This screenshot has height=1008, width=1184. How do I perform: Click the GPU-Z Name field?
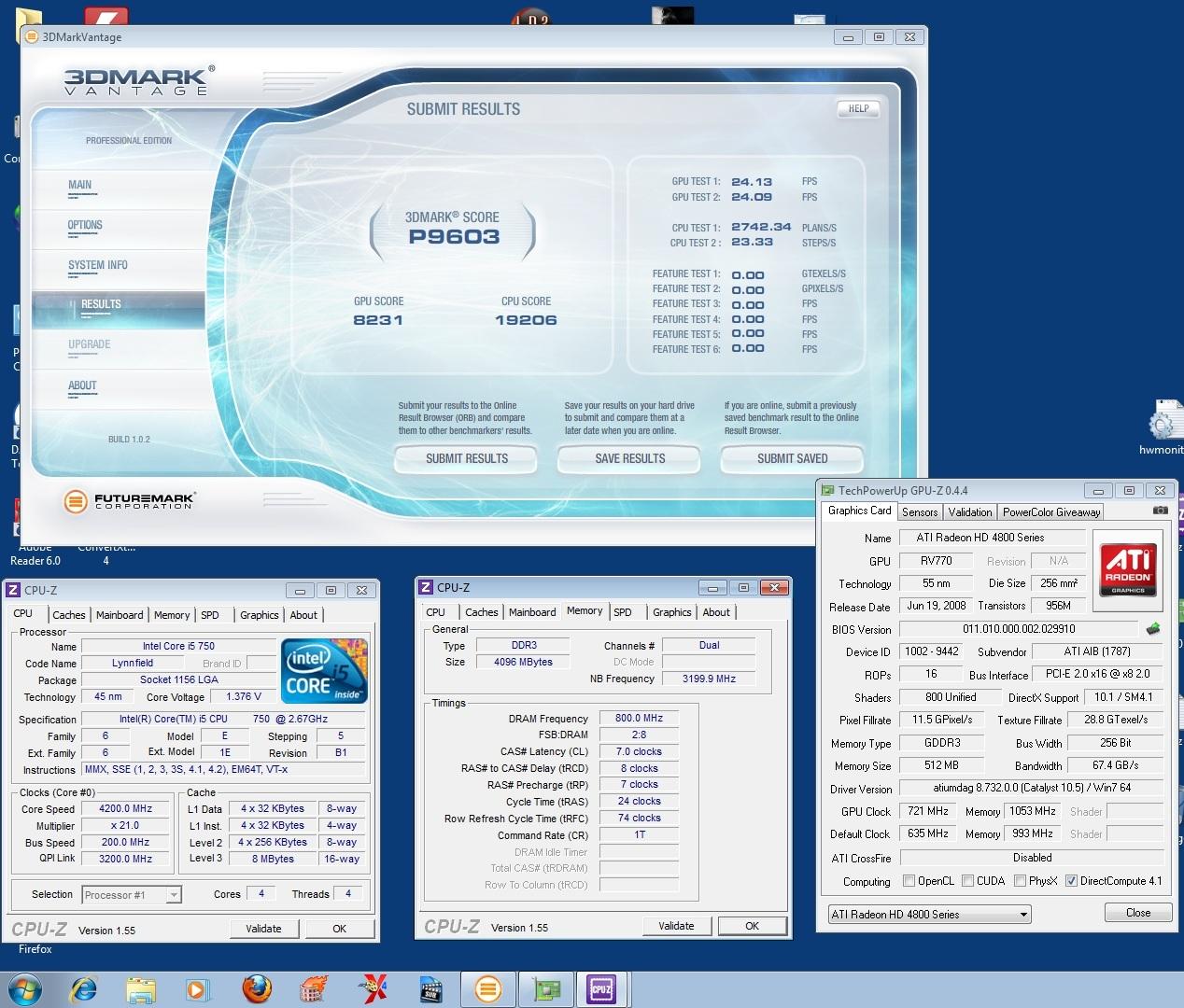pyautogui.click(x=993, y=538)
